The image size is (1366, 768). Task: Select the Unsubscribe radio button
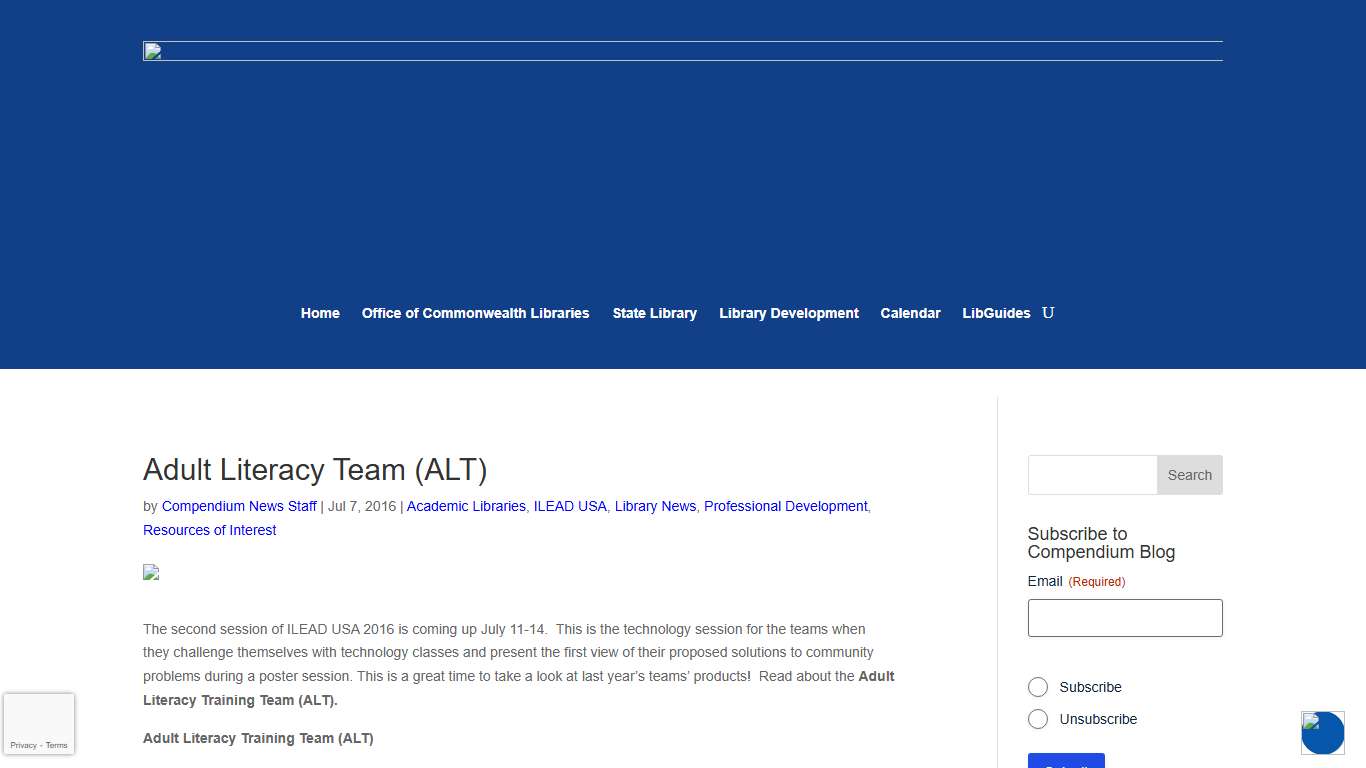pos(1038,719)
